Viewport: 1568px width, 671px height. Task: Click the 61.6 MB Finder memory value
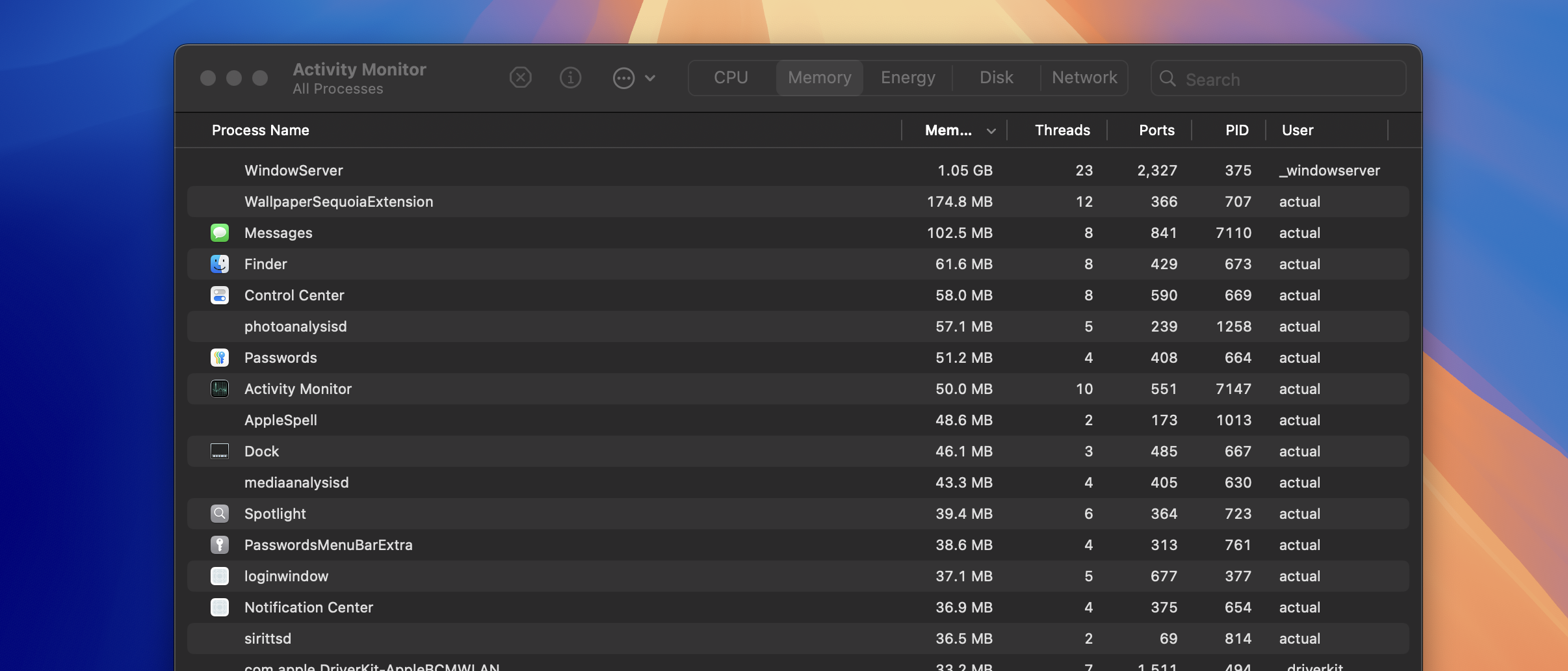964,264
